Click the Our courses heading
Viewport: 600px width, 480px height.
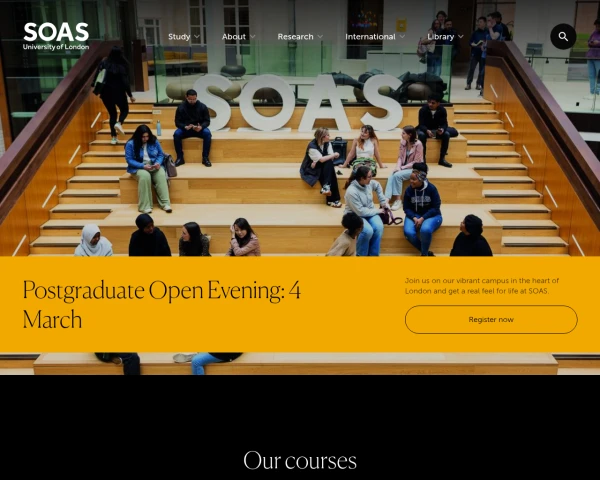pyautogui.click(x=300, y=460)
